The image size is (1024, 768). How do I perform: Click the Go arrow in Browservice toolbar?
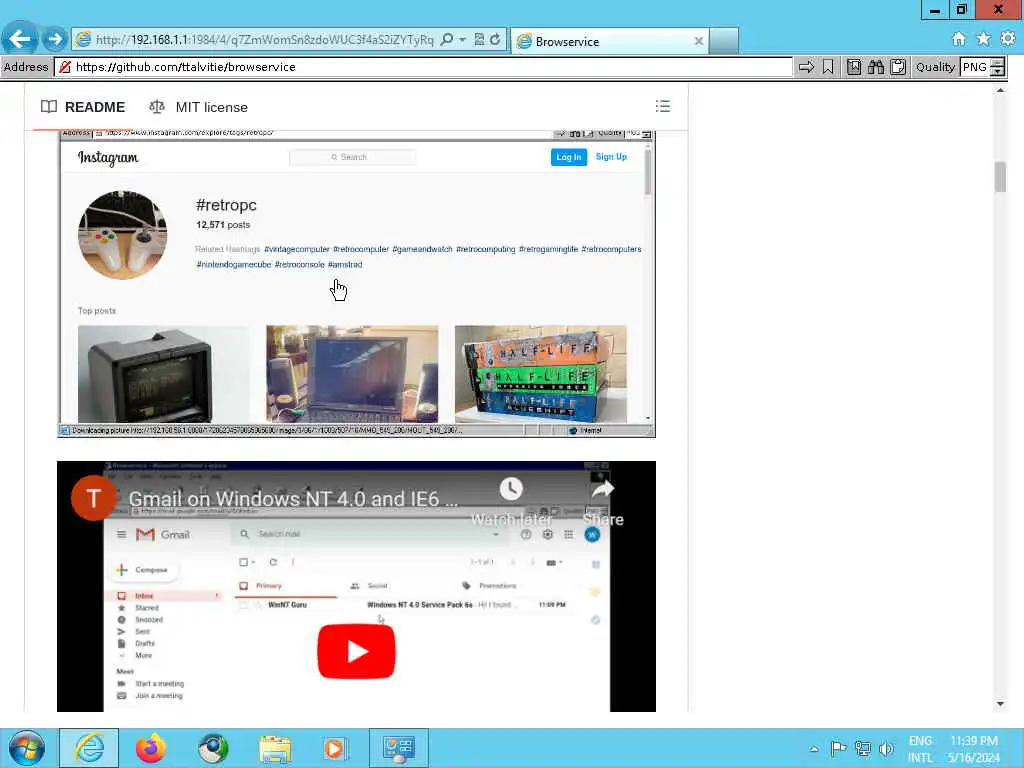(807, 67)
